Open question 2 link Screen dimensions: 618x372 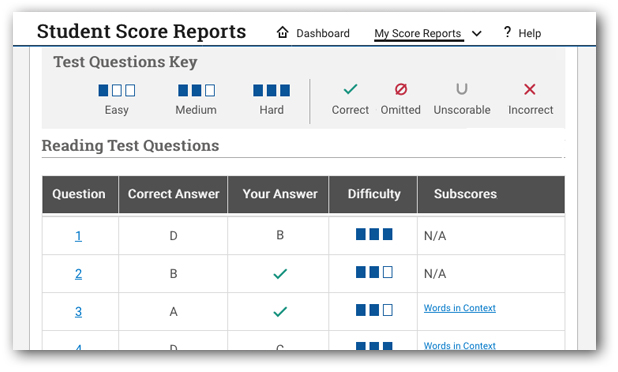[78, 273]
